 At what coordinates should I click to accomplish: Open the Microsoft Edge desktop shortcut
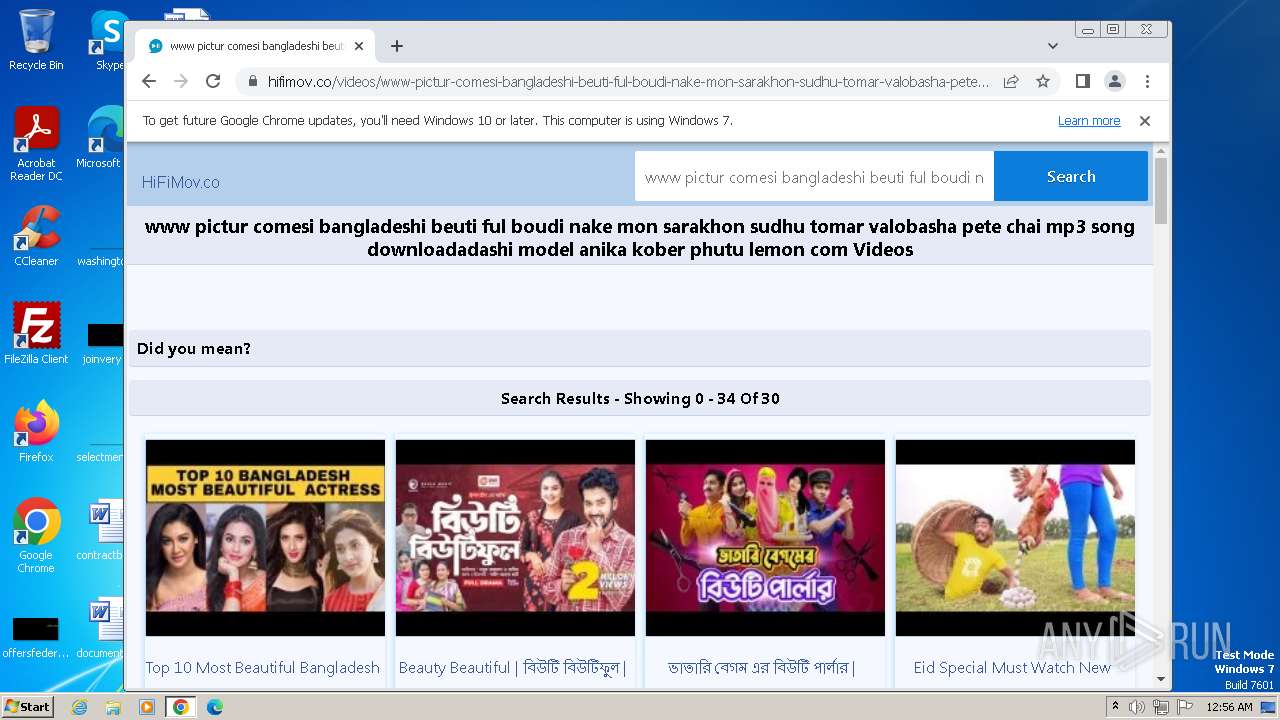[100, 139]
